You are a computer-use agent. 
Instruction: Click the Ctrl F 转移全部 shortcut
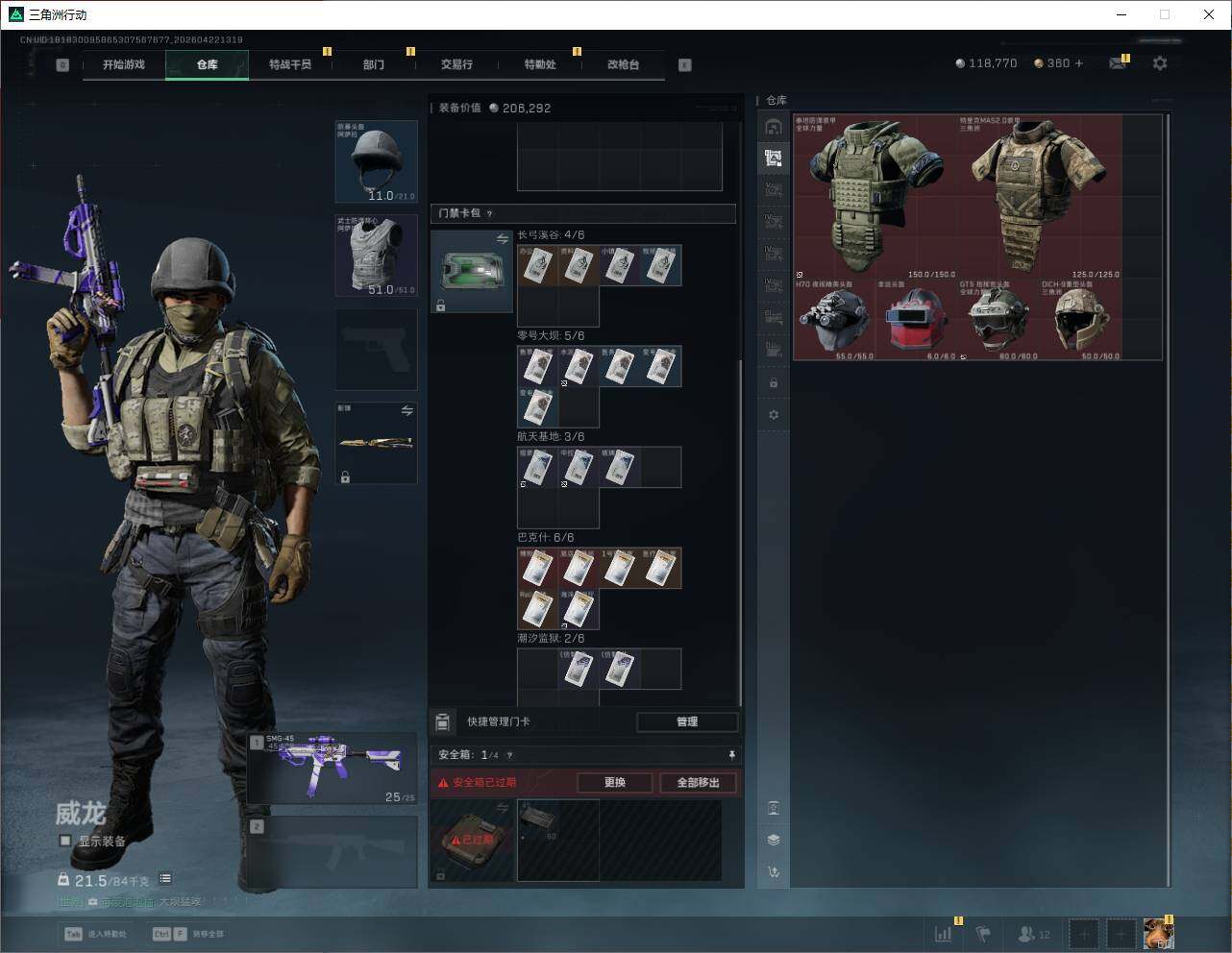coord(188,934)
